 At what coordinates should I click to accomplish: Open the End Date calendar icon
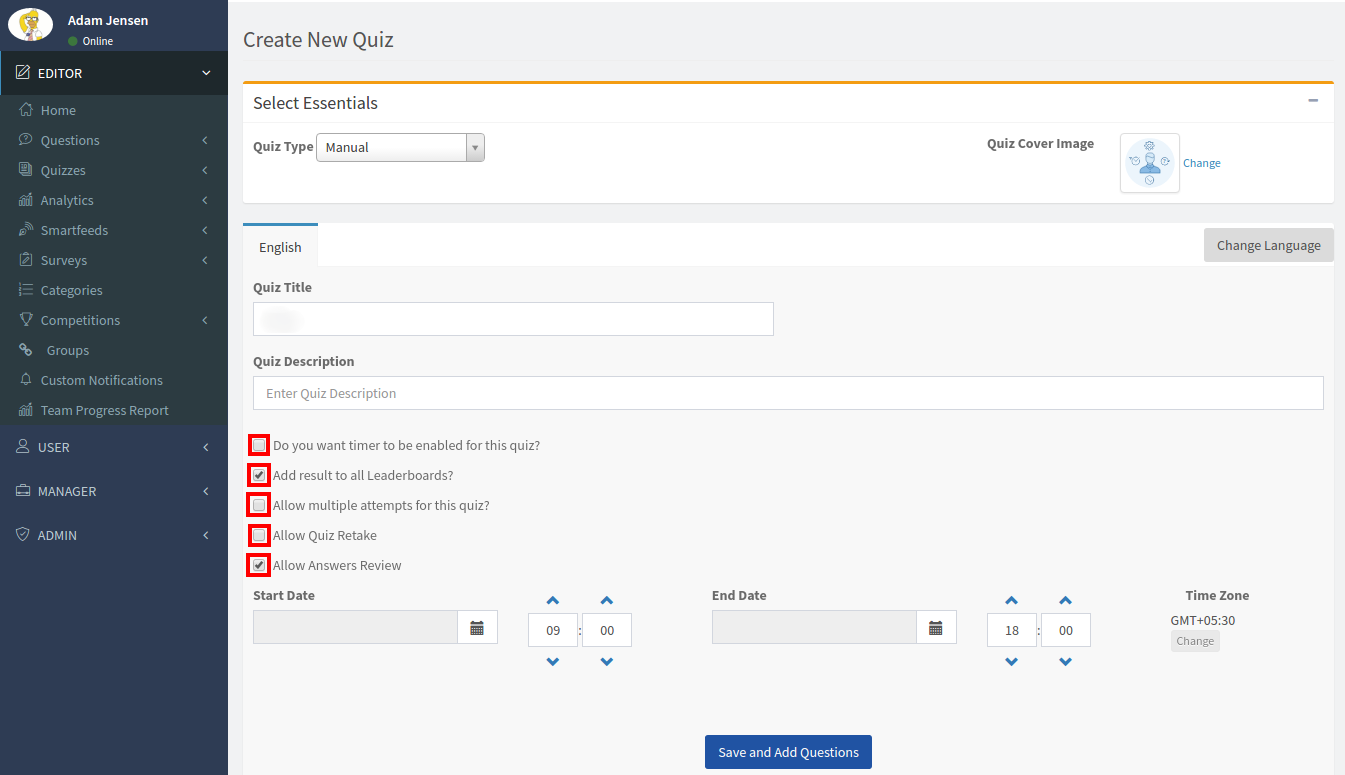pyautogui.click(x=936, y=628)
